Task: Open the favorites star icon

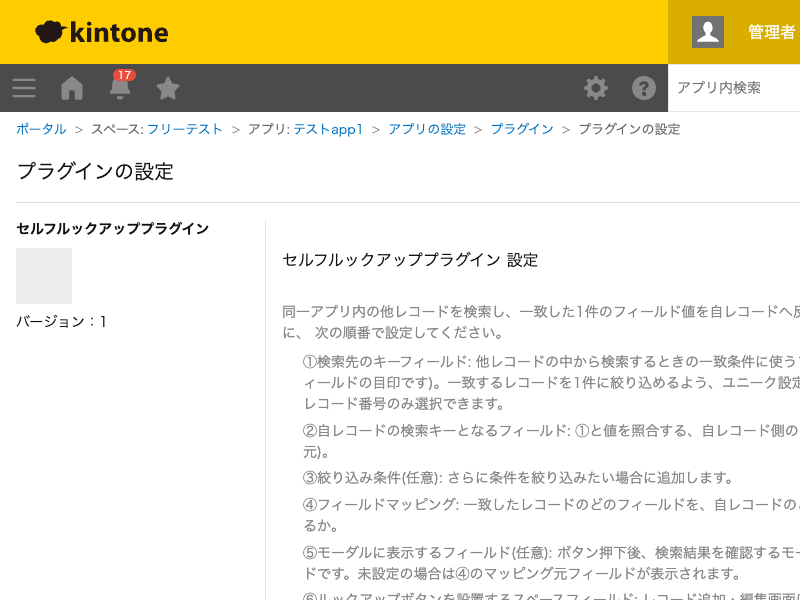Action: coord(168,88)
